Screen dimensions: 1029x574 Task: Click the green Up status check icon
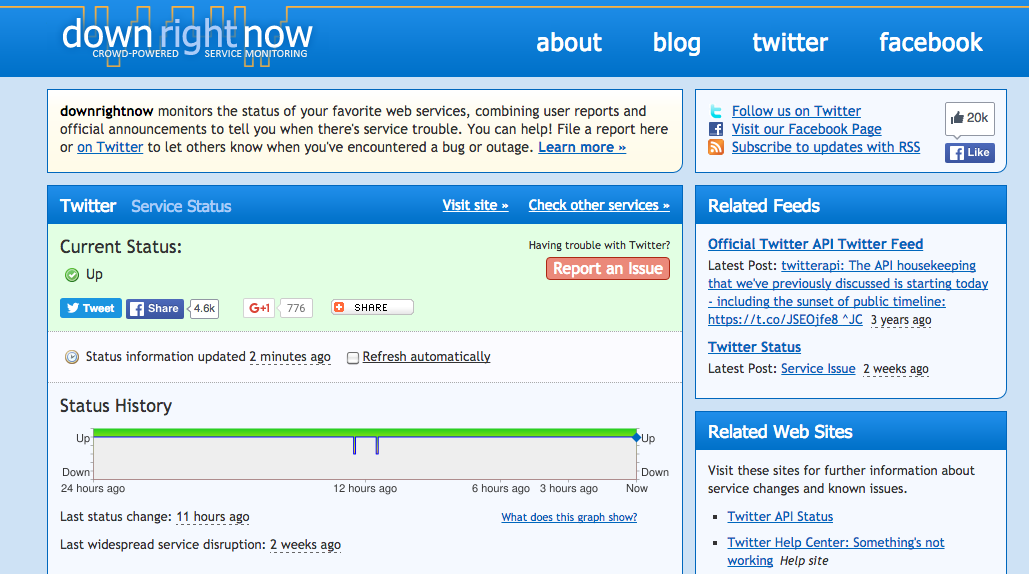(x=72, y=275)
